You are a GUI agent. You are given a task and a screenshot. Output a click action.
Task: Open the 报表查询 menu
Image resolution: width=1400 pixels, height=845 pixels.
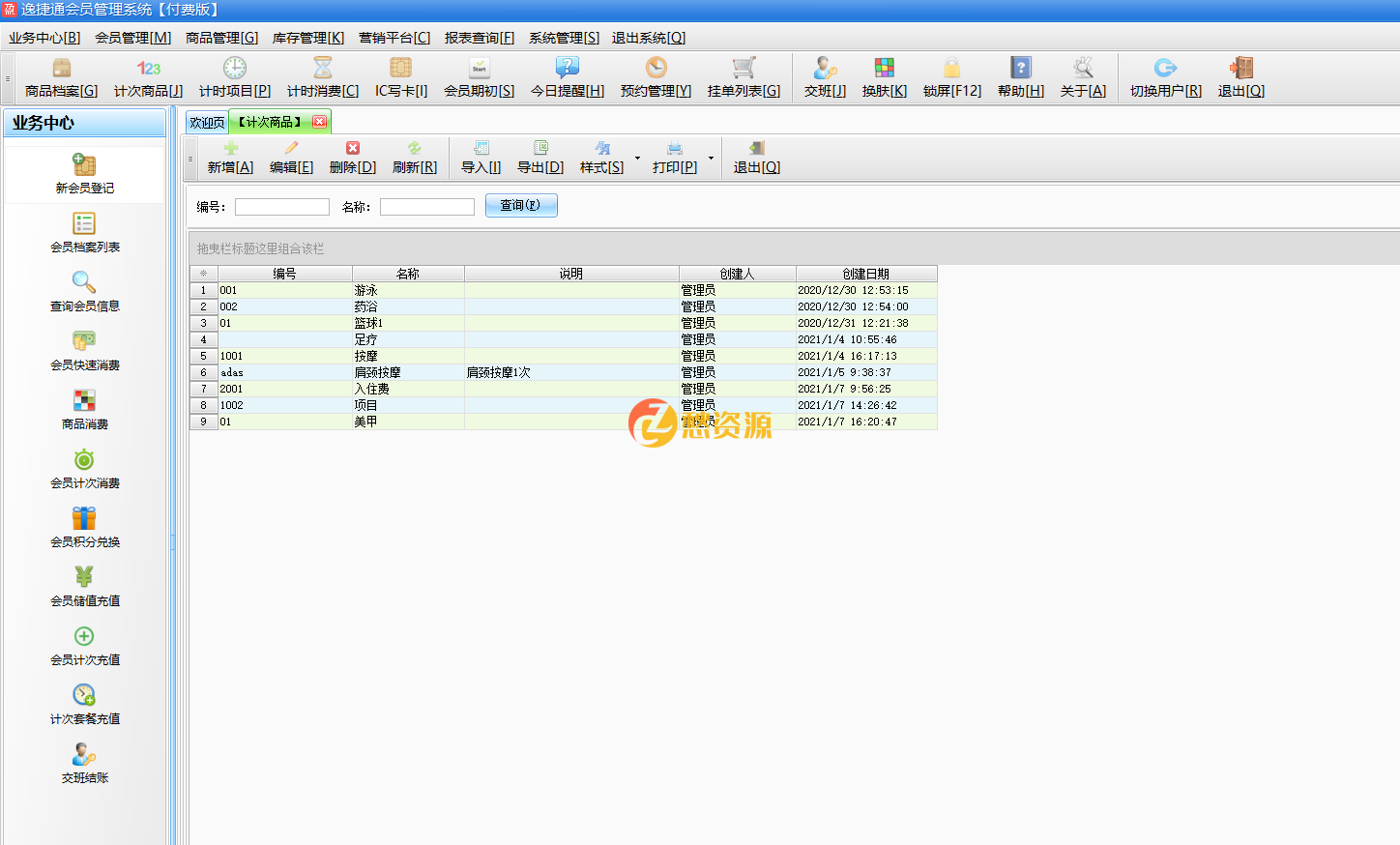coord(479,38)
